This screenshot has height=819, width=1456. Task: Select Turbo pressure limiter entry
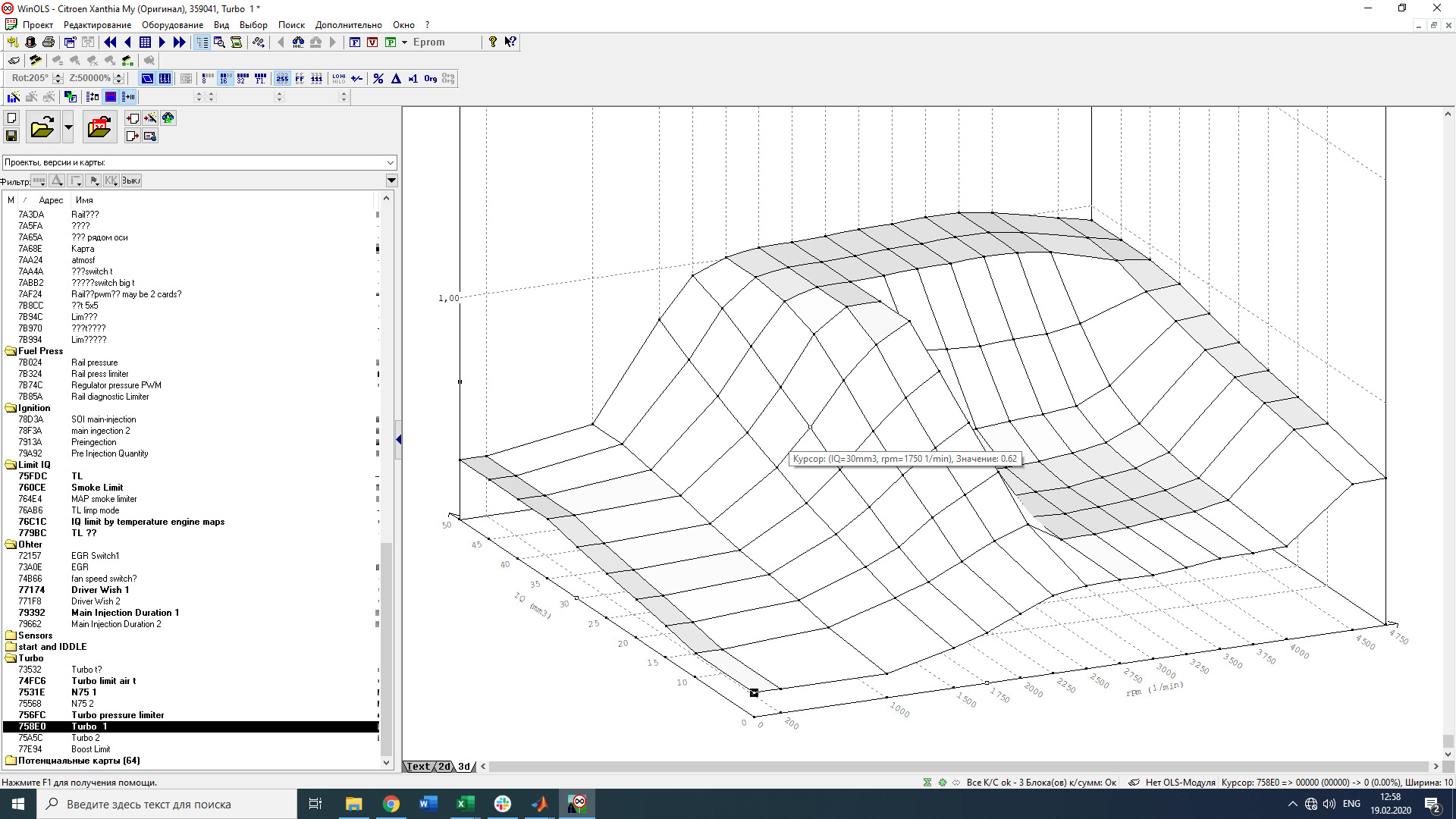click(118, 715)
